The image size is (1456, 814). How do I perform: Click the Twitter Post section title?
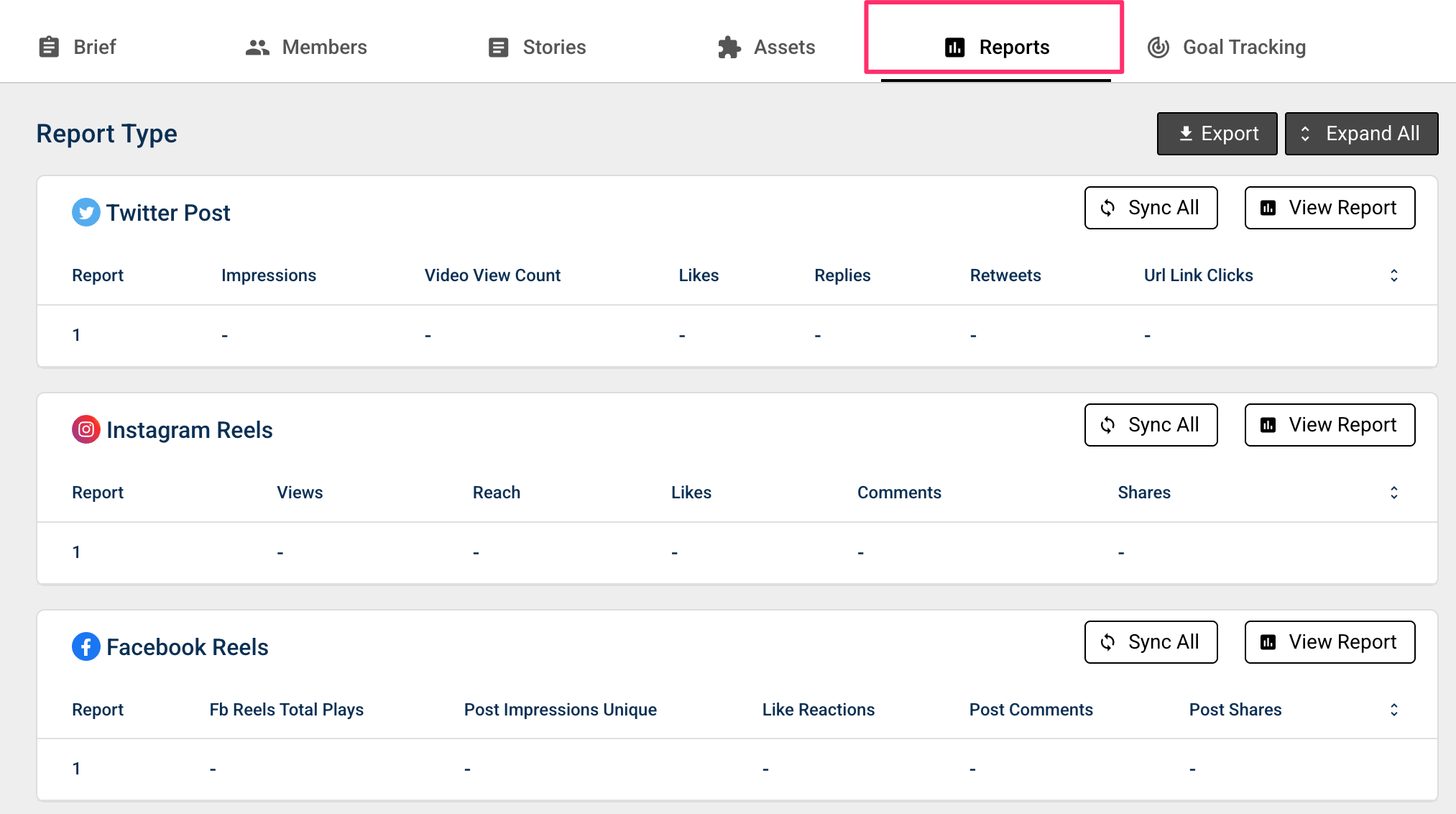[x=168, y=213]
